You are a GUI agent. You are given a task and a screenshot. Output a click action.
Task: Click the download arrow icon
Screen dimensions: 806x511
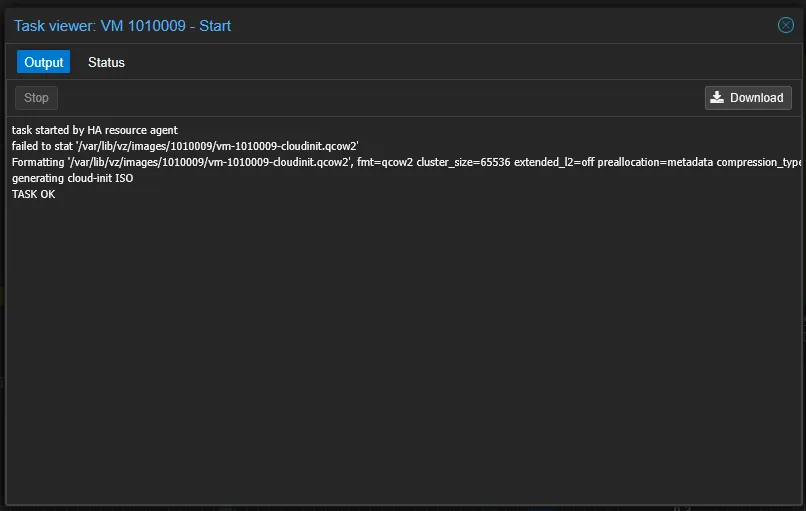click(x=718, y=97)
